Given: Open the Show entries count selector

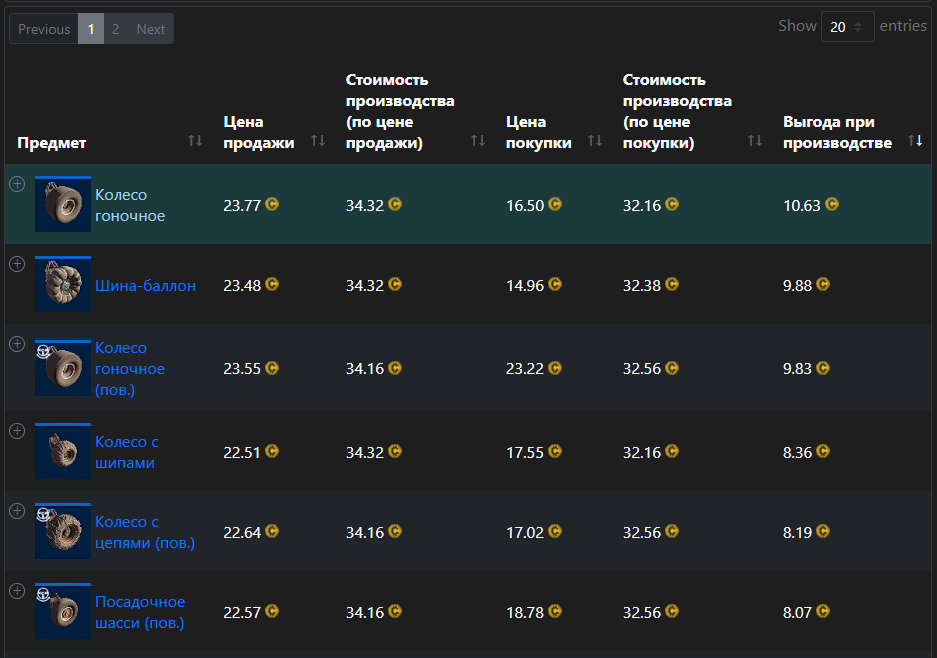Looking at the screenshot, I should [x=847, y=27].
